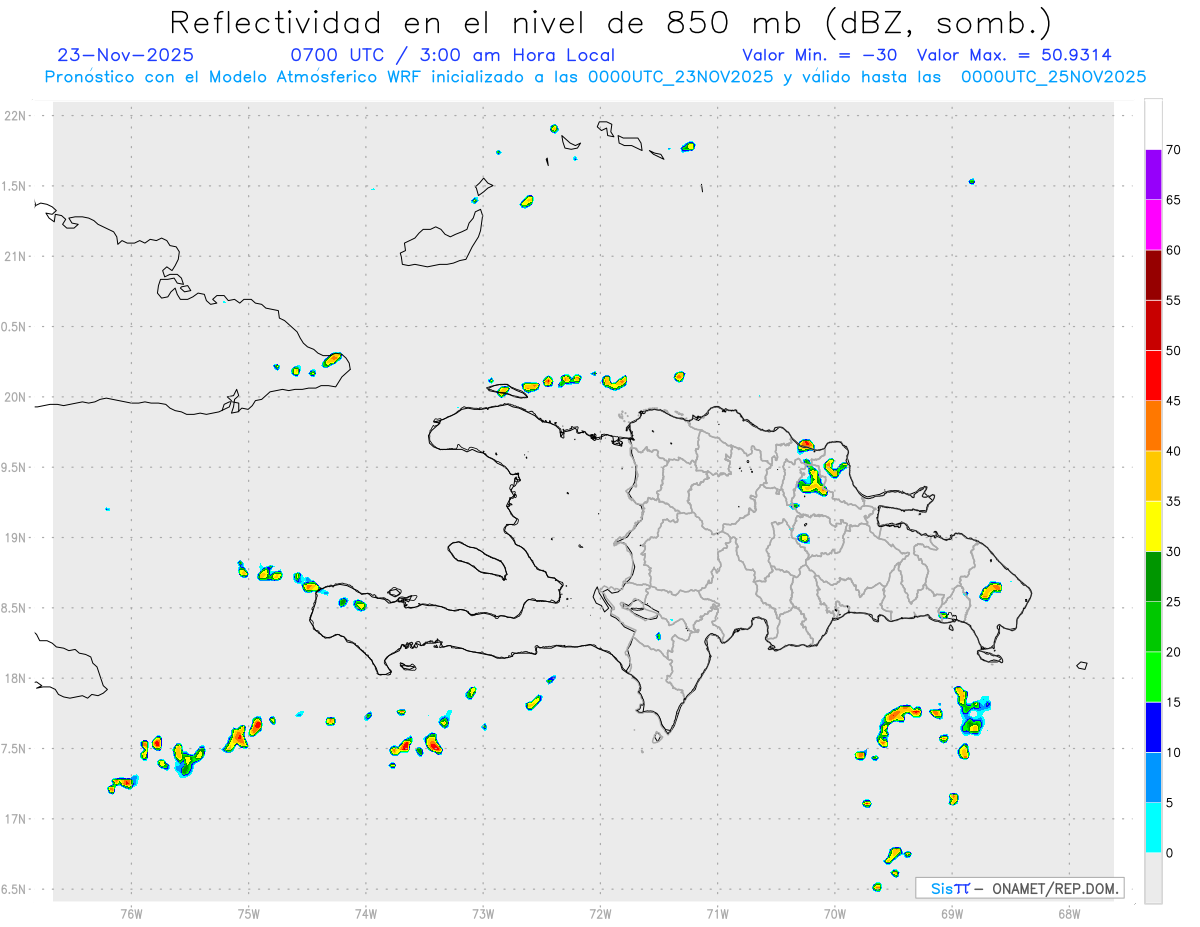Select the date text "23-Nov-2025"
Image resolution: width=1200 pixels, height=927 pixels.
pyautogui.click(x=126, y=55)
